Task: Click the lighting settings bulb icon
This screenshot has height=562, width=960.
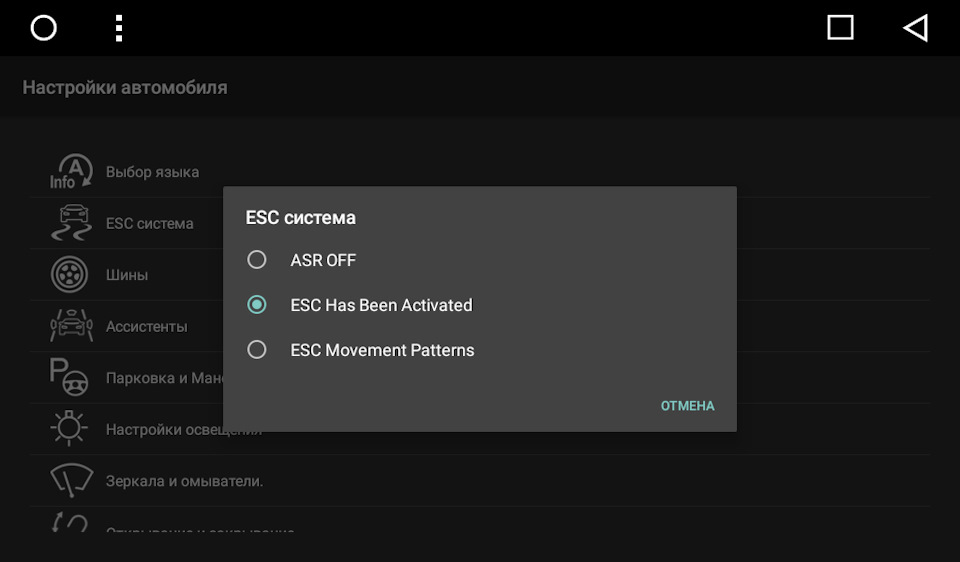Action: click(x=69, y=427)
